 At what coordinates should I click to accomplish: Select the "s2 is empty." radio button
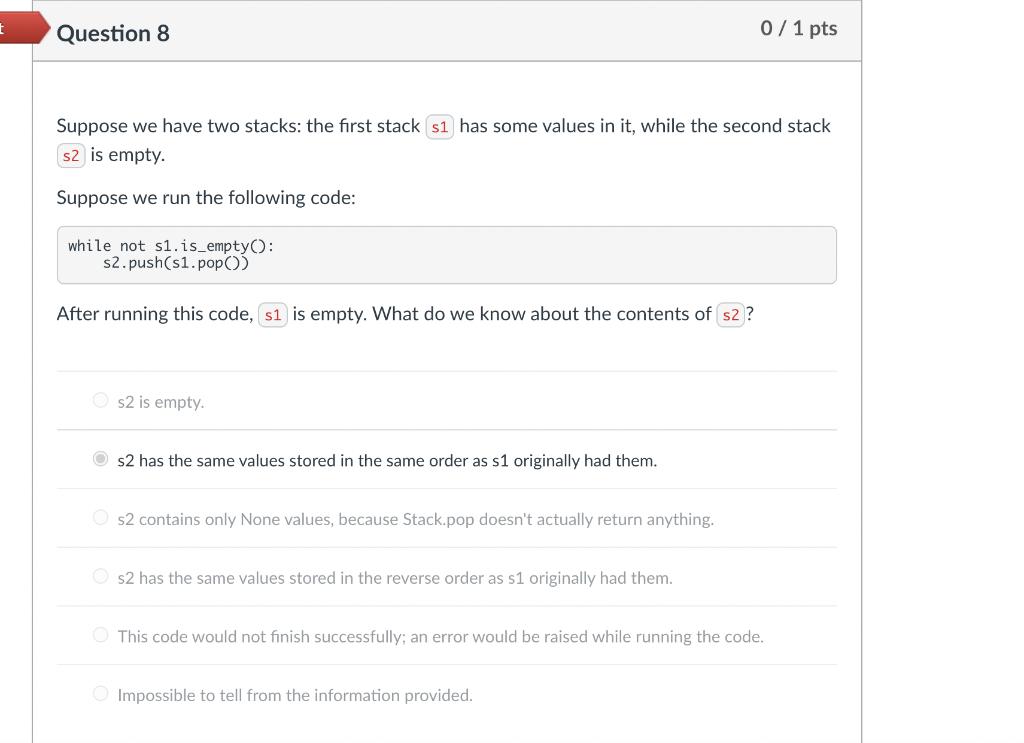tap(100, 401)
